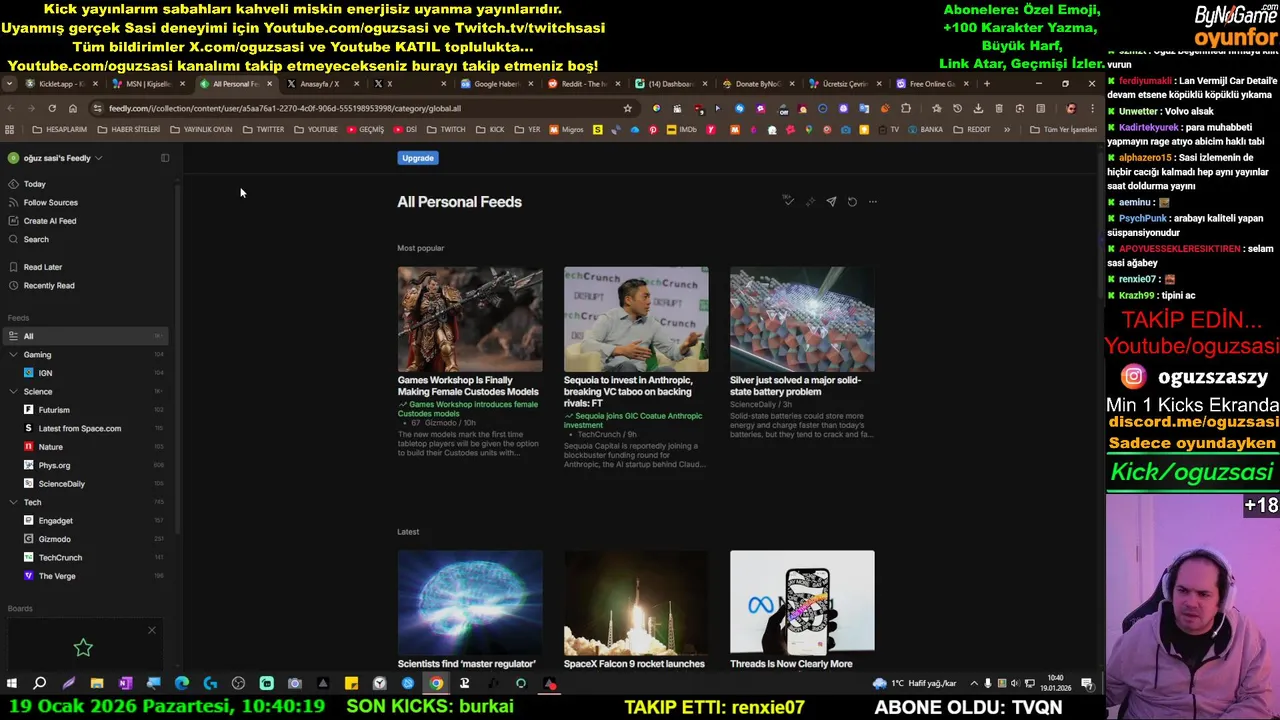
Task: Open the Tüm Yer İşaretleri folder
Action: pos(1064,130)
